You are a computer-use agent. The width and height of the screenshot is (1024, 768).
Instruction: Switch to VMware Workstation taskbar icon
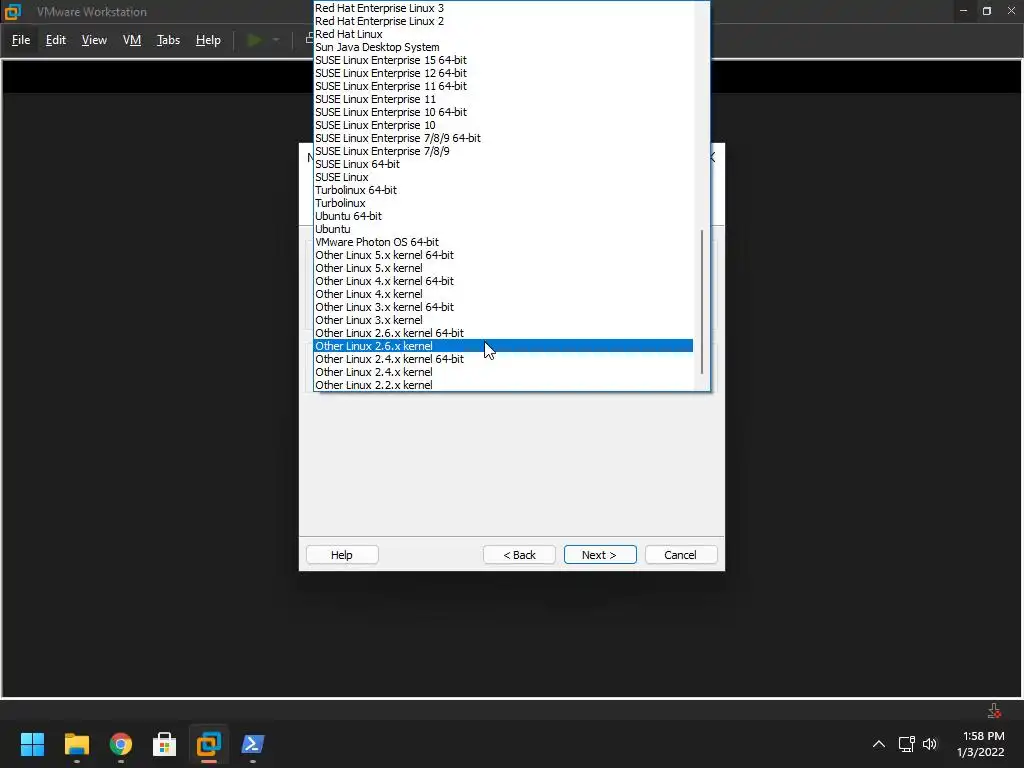pos(209,744)
